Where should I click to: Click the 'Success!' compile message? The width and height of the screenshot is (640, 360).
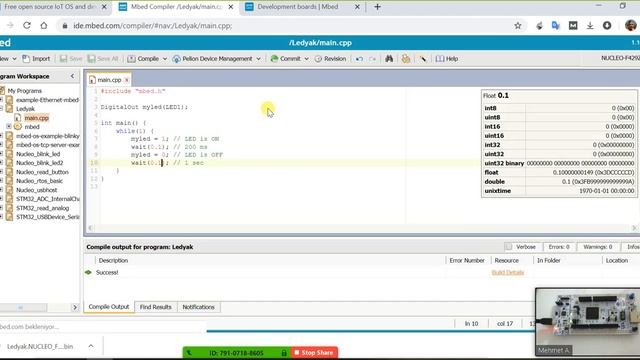tap(107, 272)
